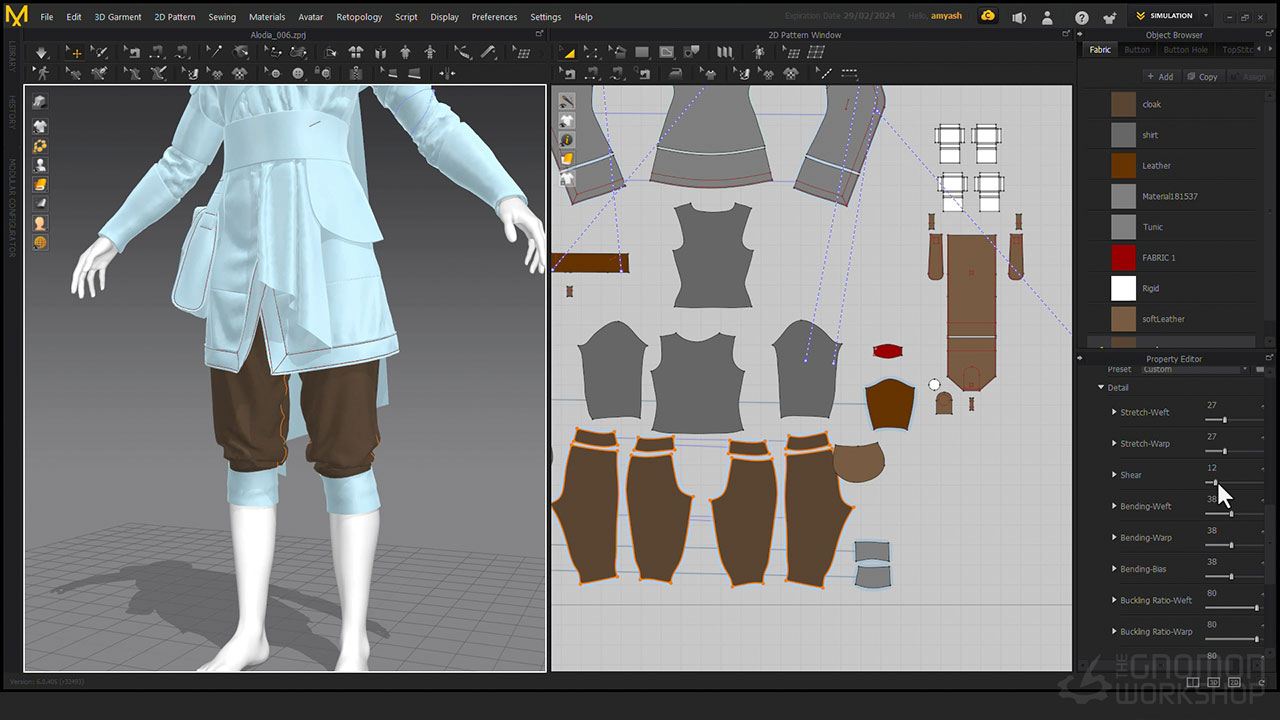Switch to the Button tab in Object Browser
The image size is (1280, 720).
(x=1137, y=48)
